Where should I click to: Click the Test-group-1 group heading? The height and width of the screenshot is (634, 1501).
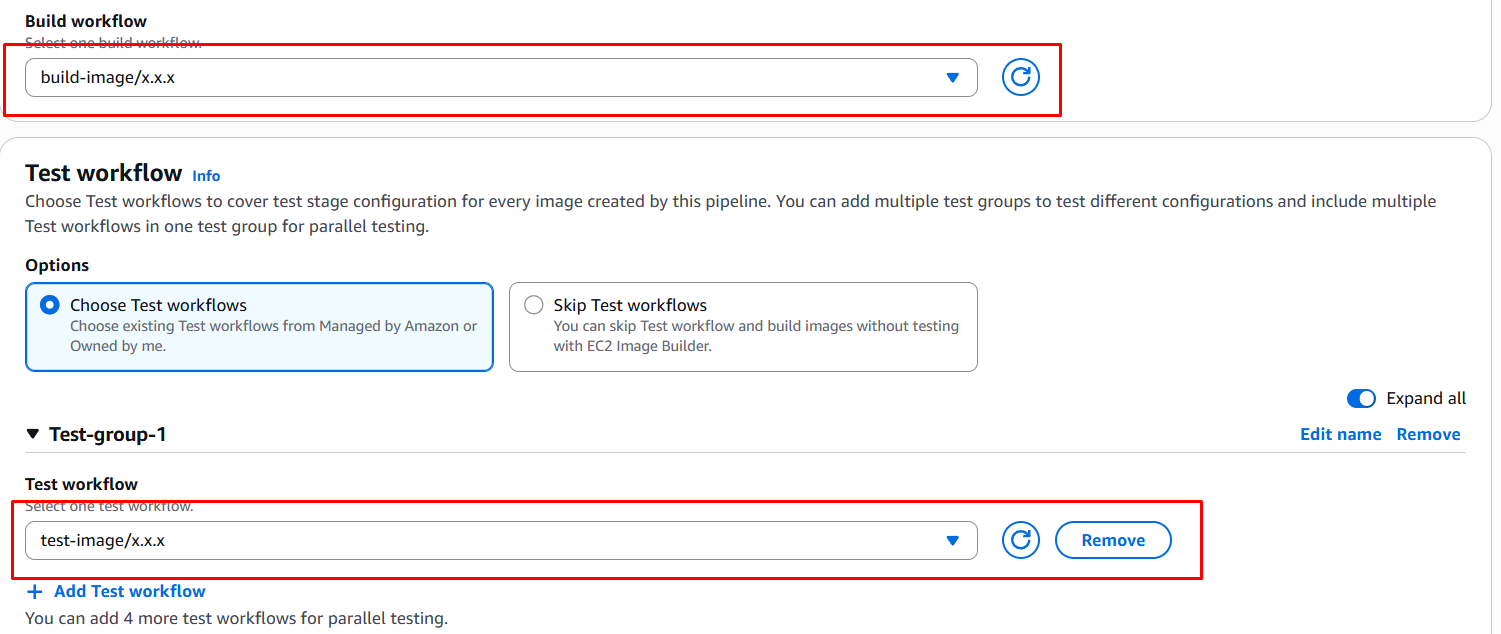[107, 434]
